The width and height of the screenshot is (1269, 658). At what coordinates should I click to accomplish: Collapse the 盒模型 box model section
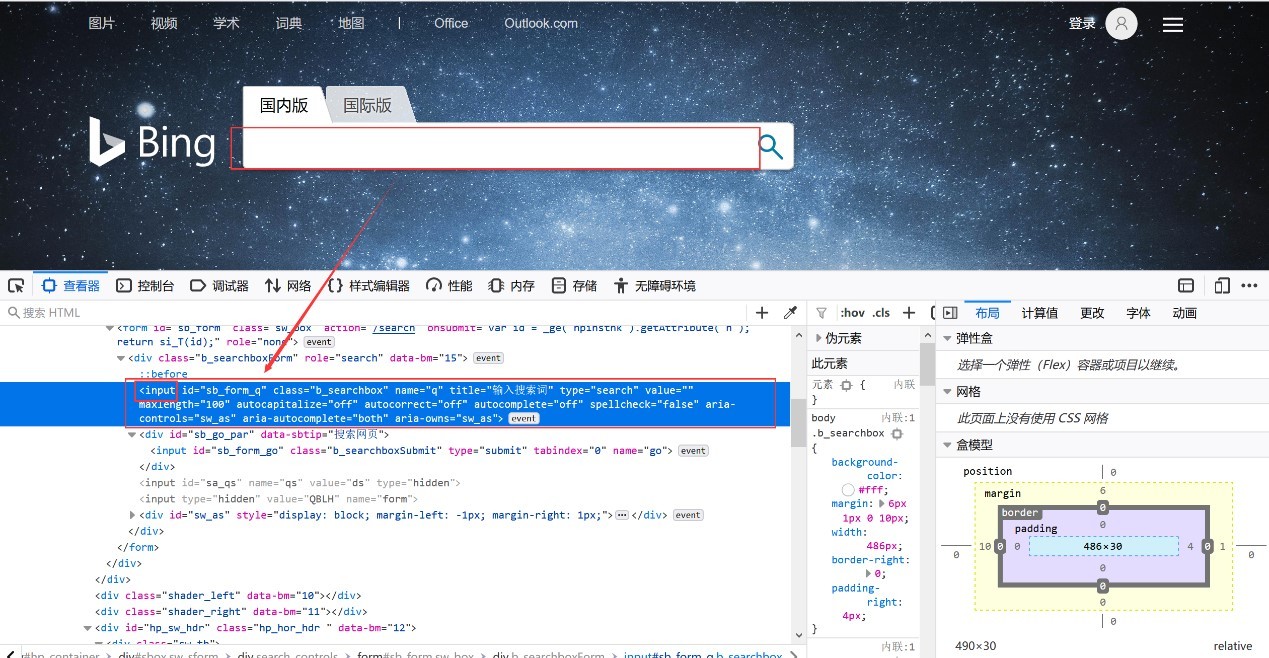tap(947, 444)
